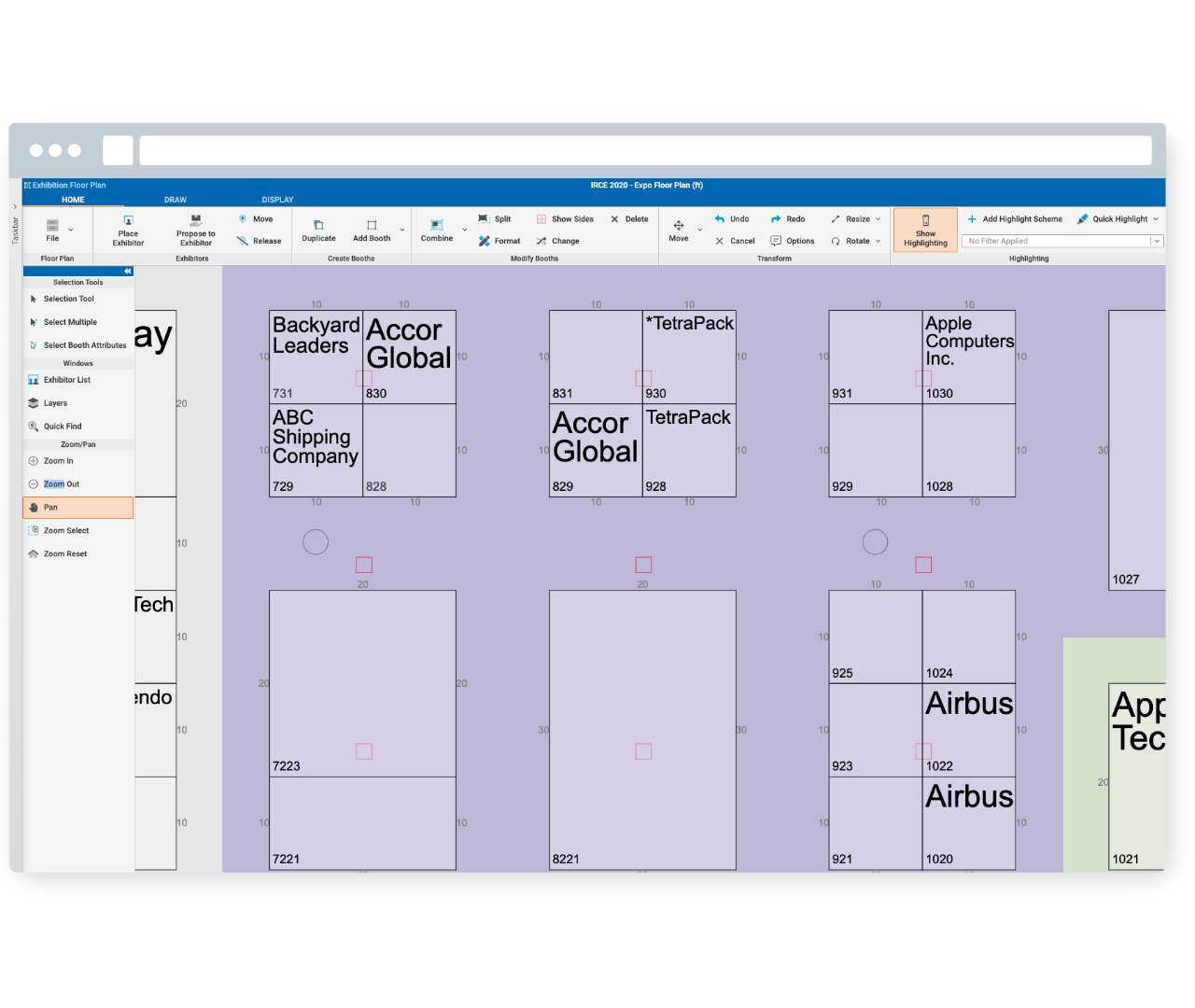Screen dimensions: 1195x1008
Task: Select the Accor Global booth 829
Action: [x=596, y=450]
